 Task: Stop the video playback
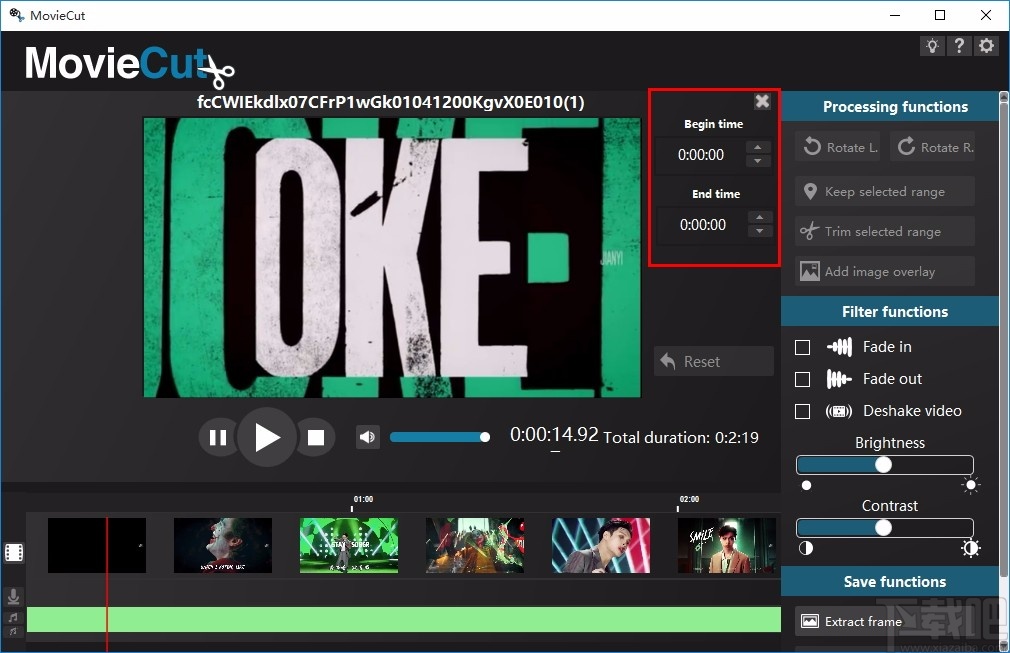click(x=316, y=438)
